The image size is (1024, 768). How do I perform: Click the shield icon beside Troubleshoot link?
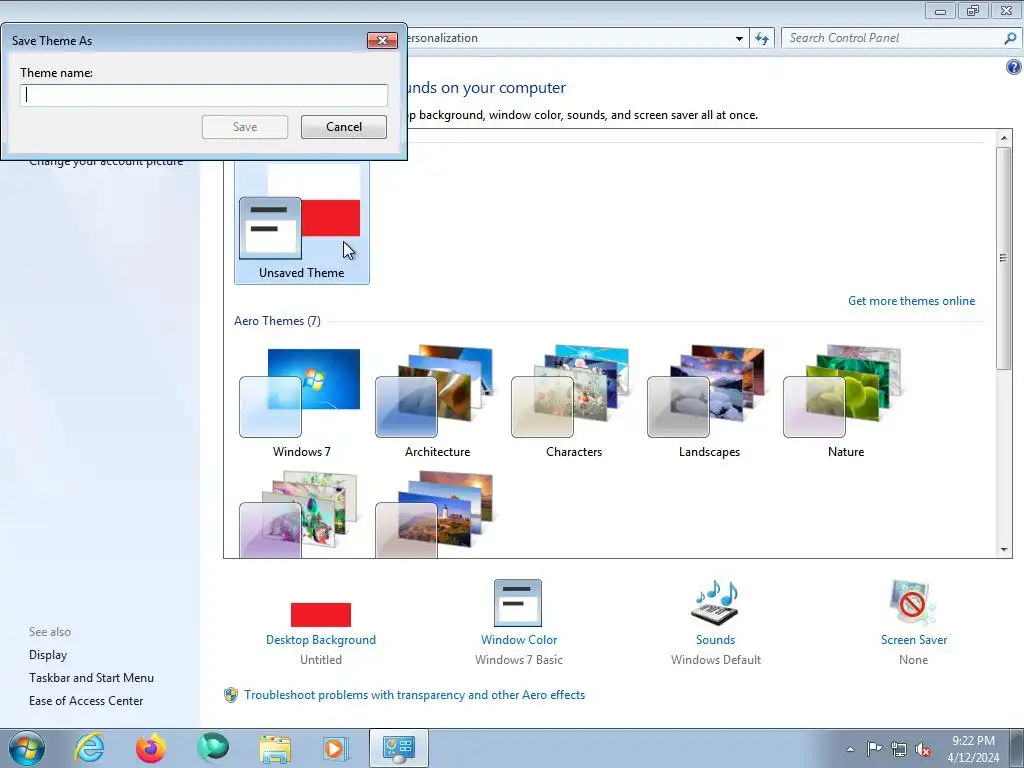click(x=231, y=695)
